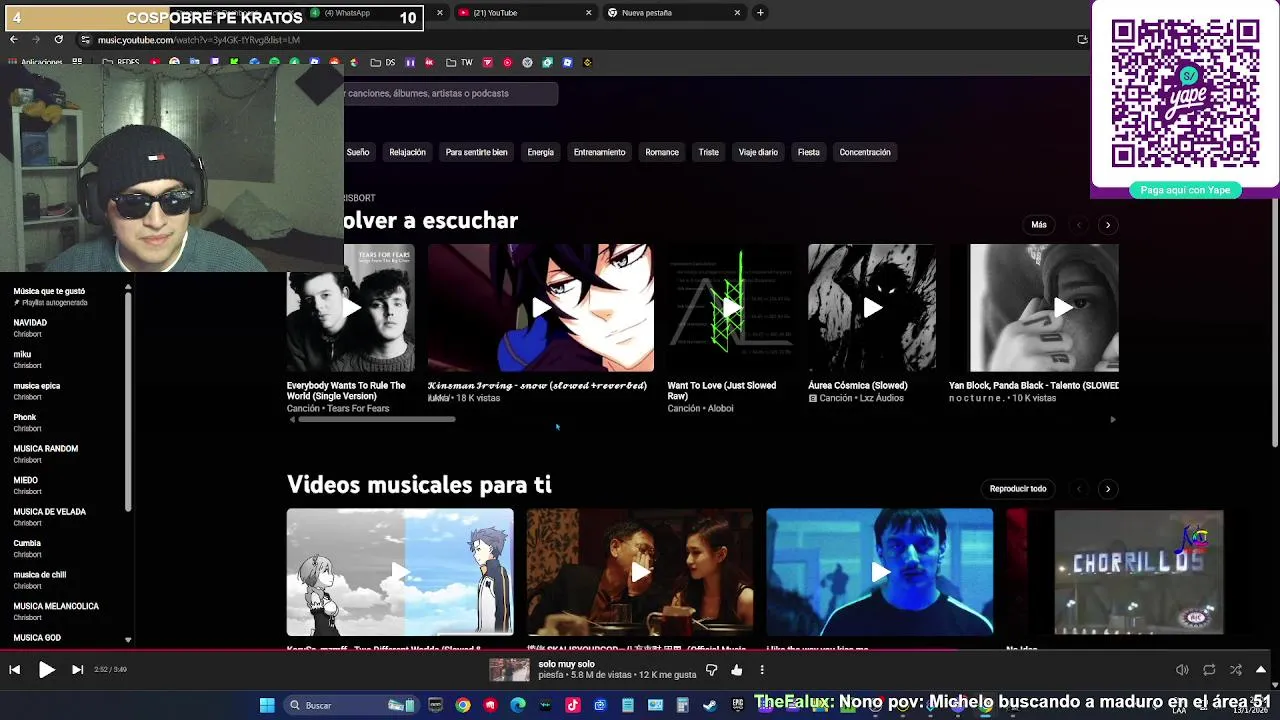Click Windows taskbar Buscar search box
The image size is (1280, 720).
tap(350, 705)
